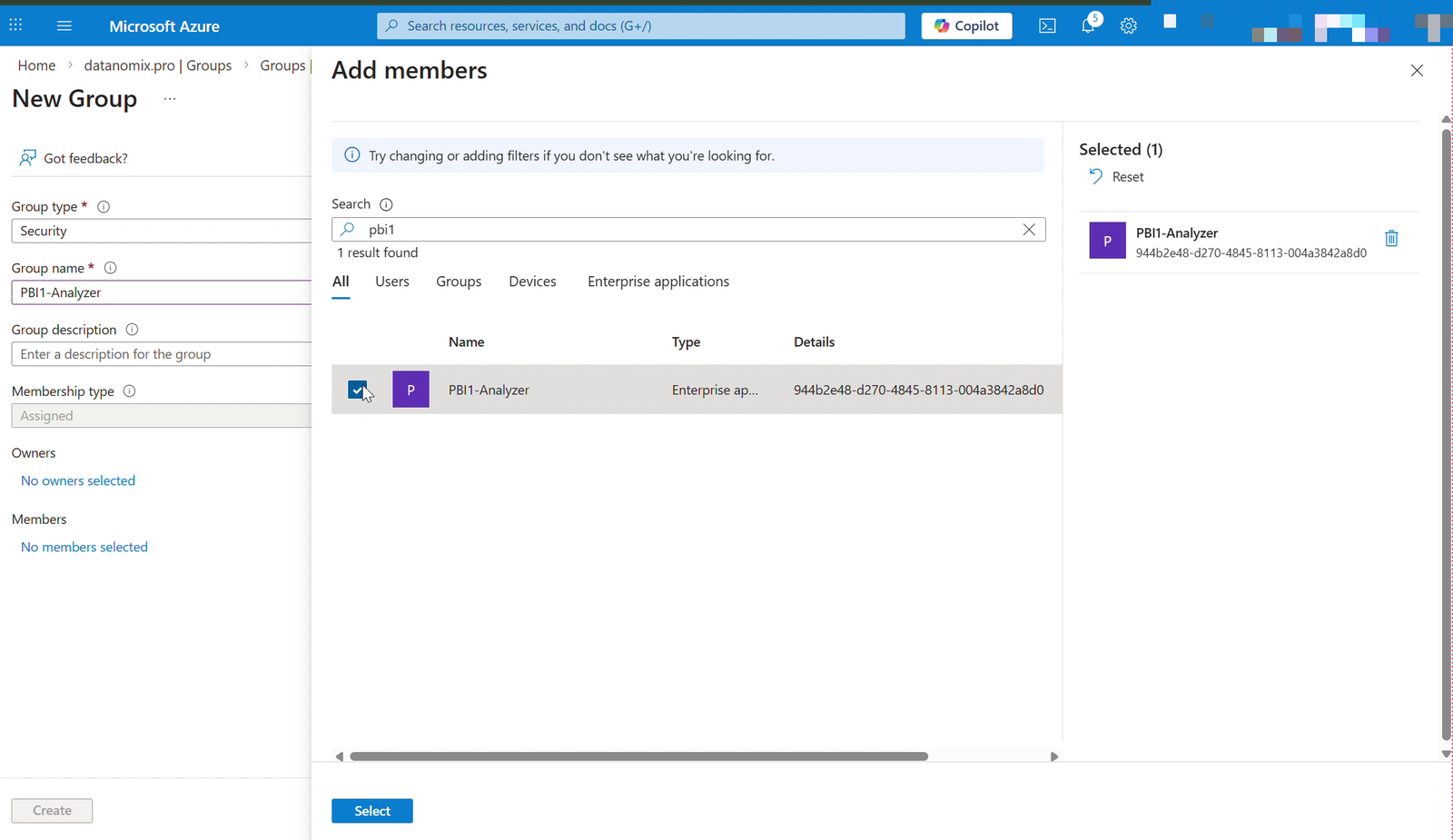Open the No owners selected link
Image resolution: width=1453 pixels, height=840 pixels.
click(78, 480)
